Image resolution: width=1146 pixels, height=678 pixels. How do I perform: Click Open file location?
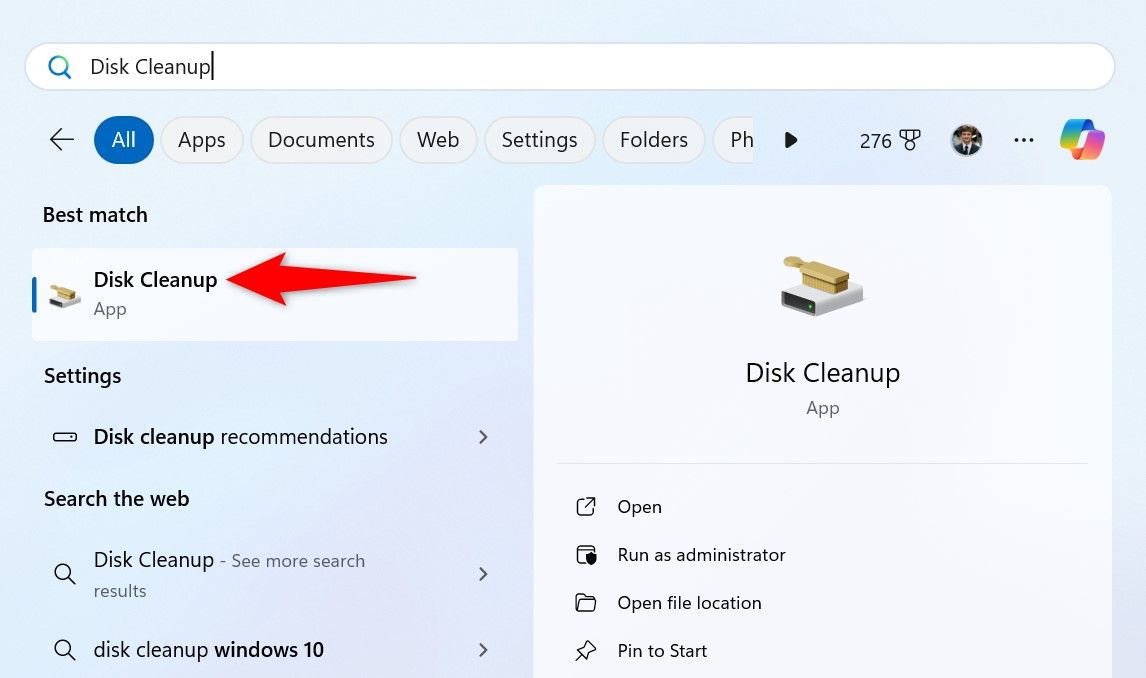coord(689,603)
